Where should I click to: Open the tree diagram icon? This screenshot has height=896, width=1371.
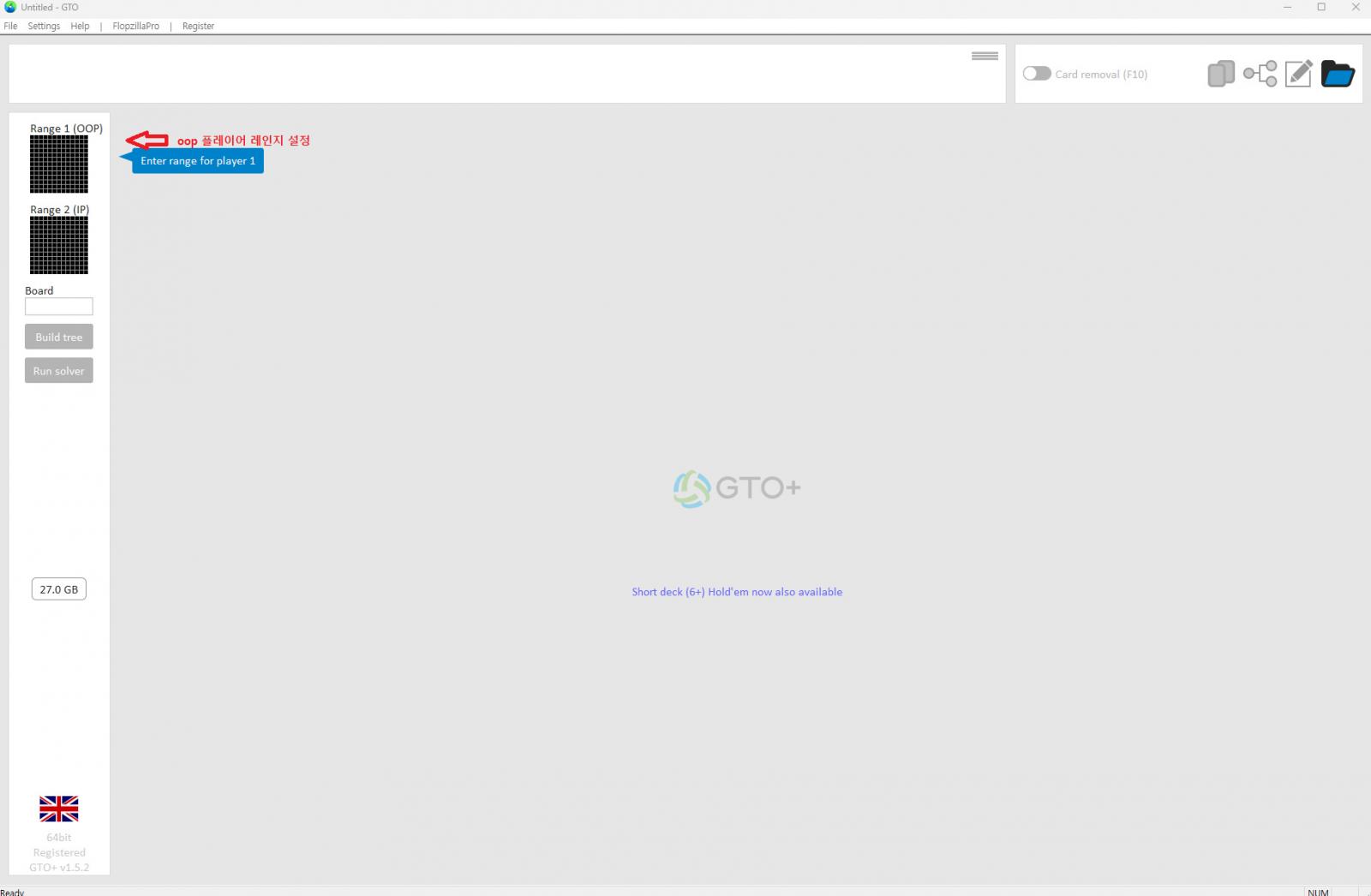1260,75
